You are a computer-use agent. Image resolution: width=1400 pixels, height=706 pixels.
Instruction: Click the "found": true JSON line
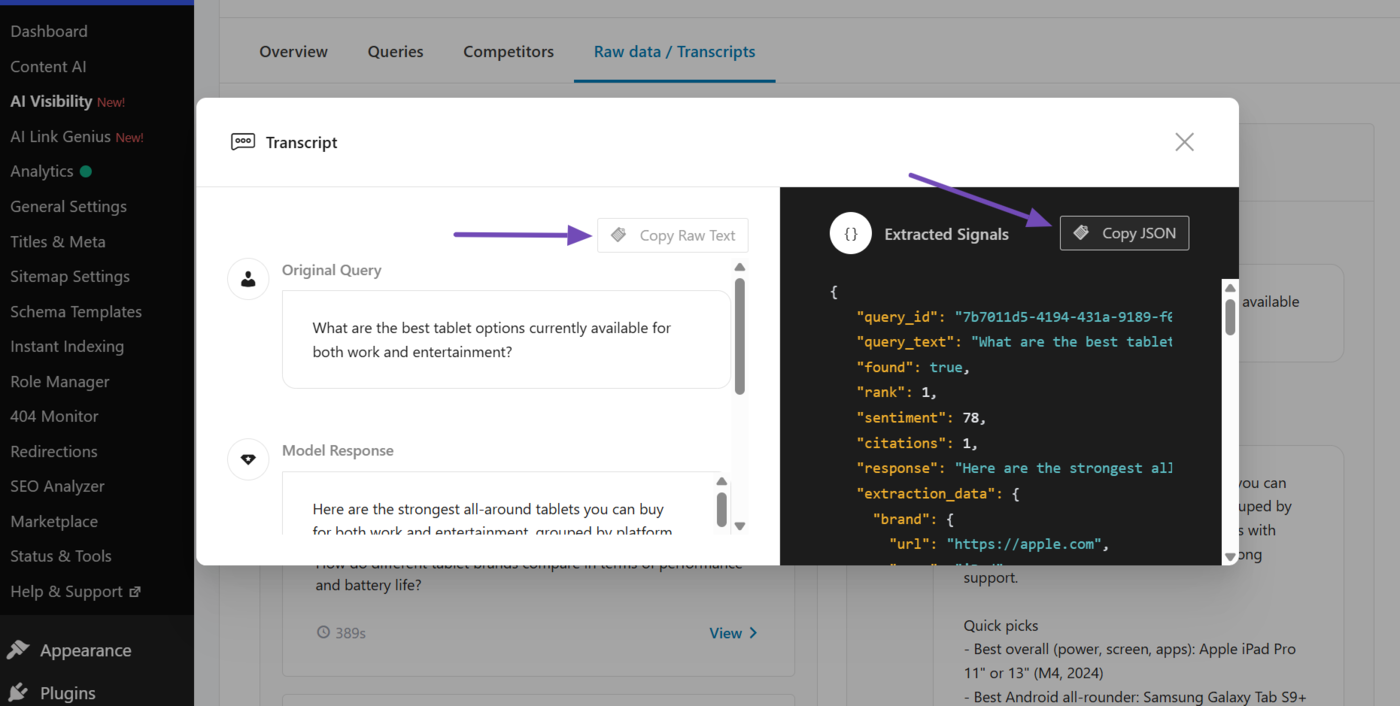(x=913, y=367)
